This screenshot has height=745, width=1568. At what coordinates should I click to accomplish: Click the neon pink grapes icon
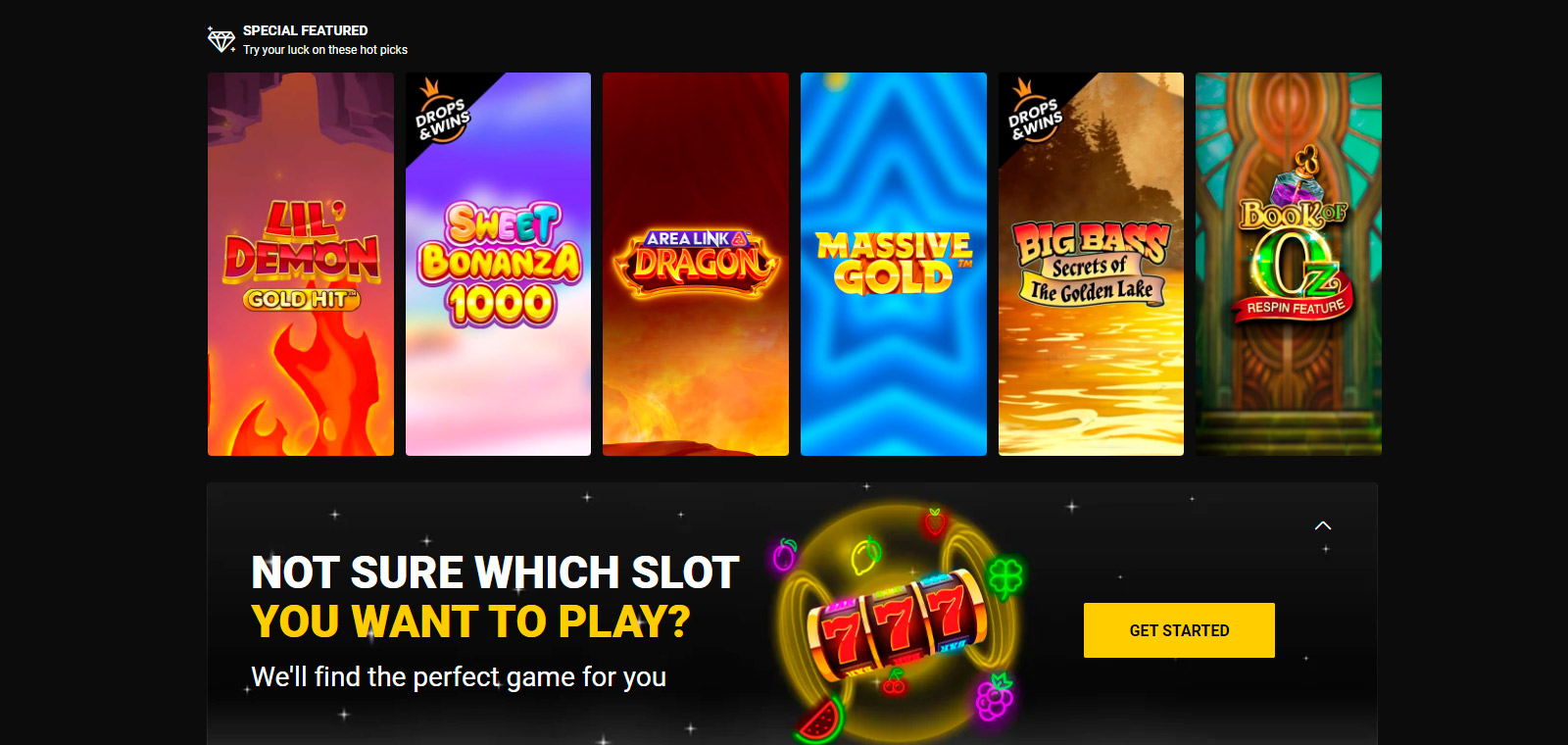click(995, 697)
